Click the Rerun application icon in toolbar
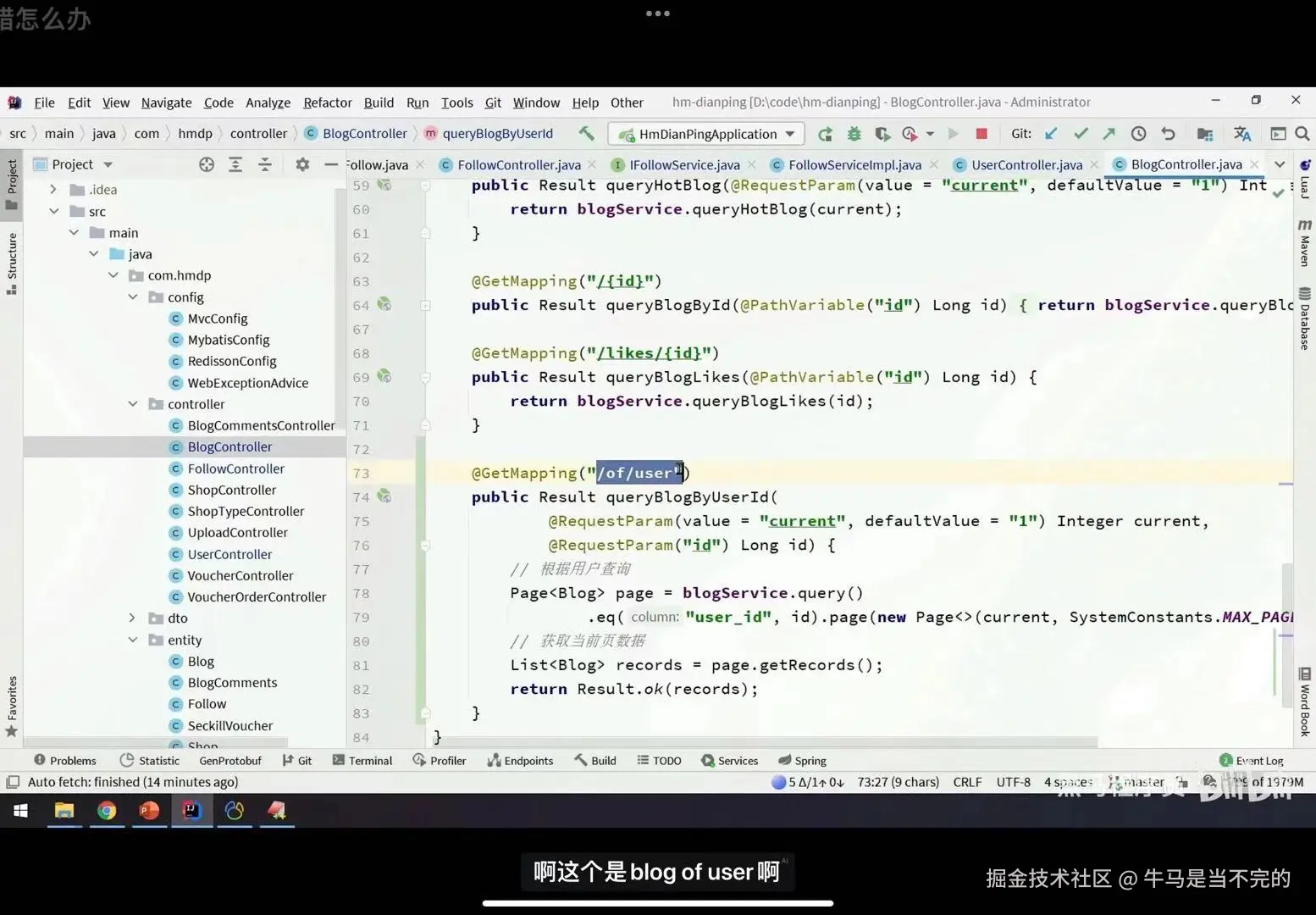 coord(825,134)
